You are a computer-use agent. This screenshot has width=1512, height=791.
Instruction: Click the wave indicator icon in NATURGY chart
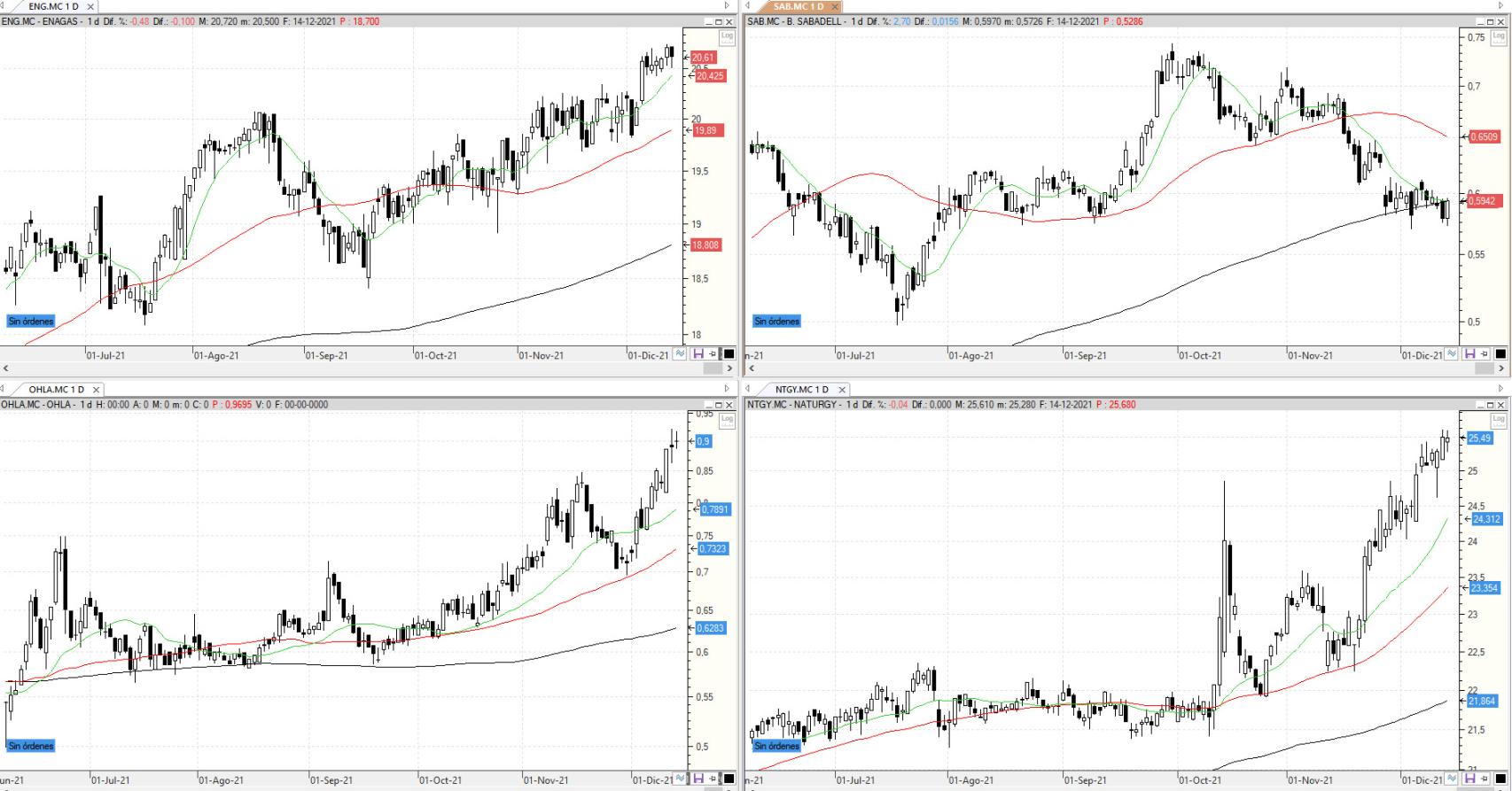click(x=1451, y=779)
